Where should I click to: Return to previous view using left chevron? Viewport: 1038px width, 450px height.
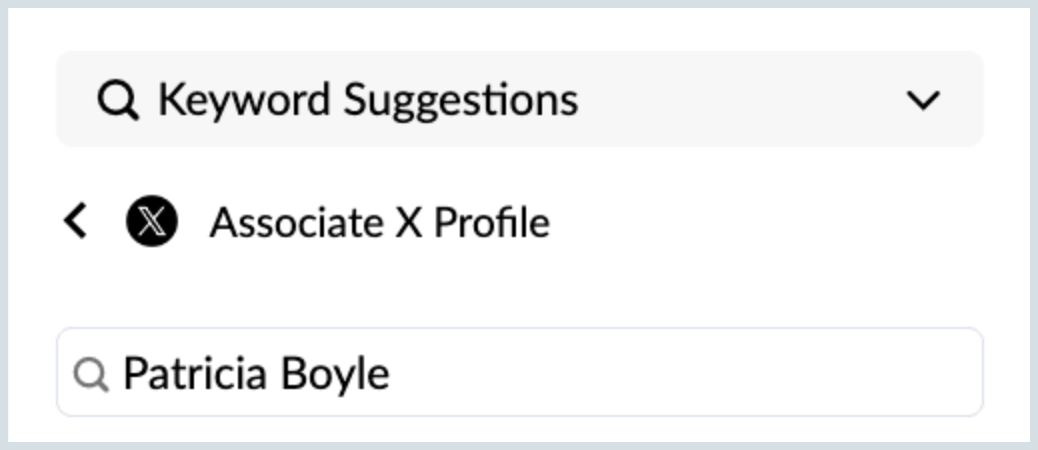point(75,221)
